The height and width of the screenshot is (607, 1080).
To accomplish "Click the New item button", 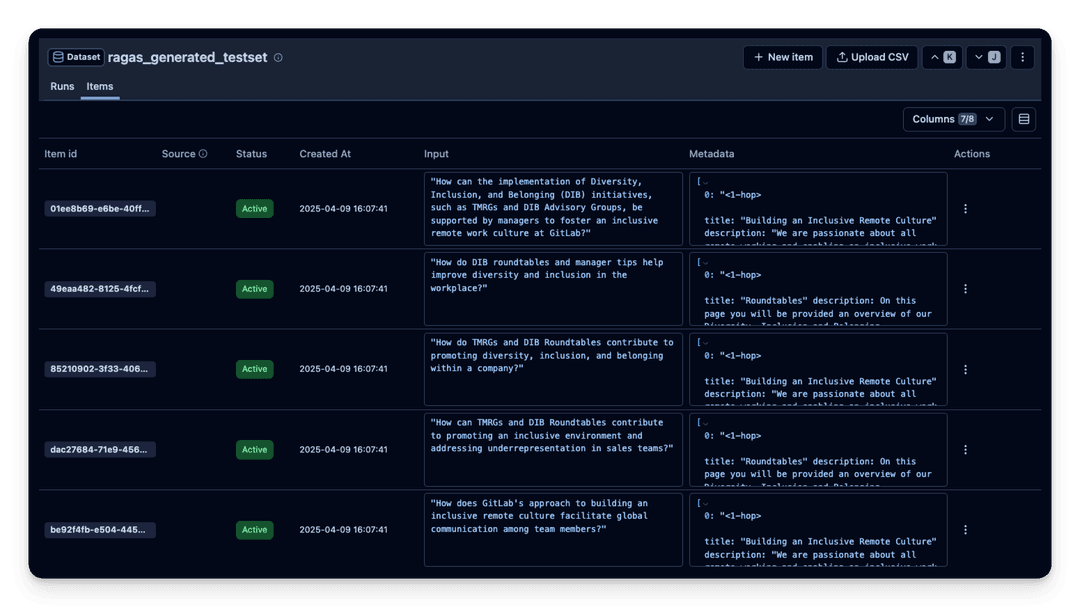I will click(x=782, y=57).
